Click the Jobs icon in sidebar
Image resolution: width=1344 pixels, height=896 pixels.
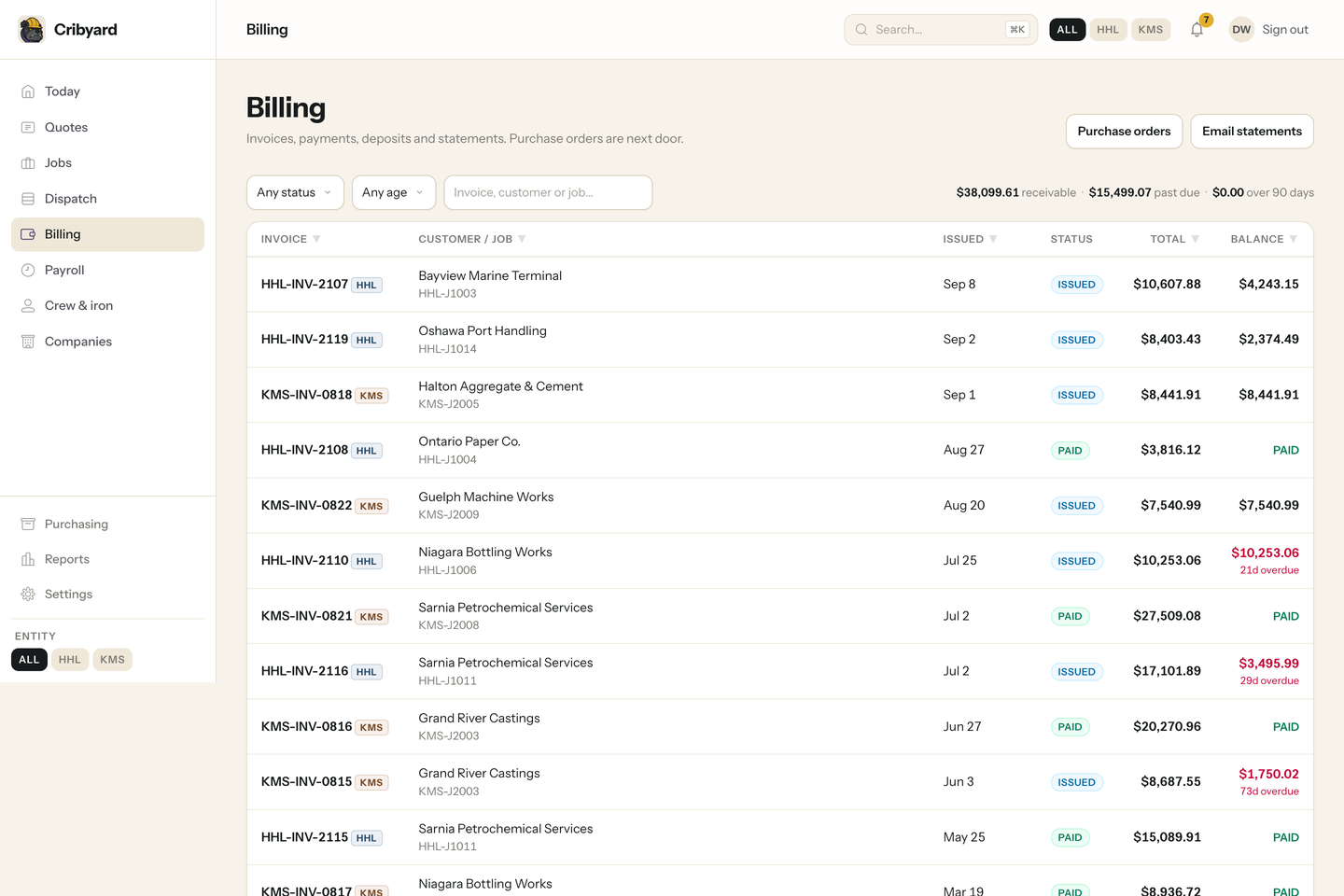pos(28,163)
